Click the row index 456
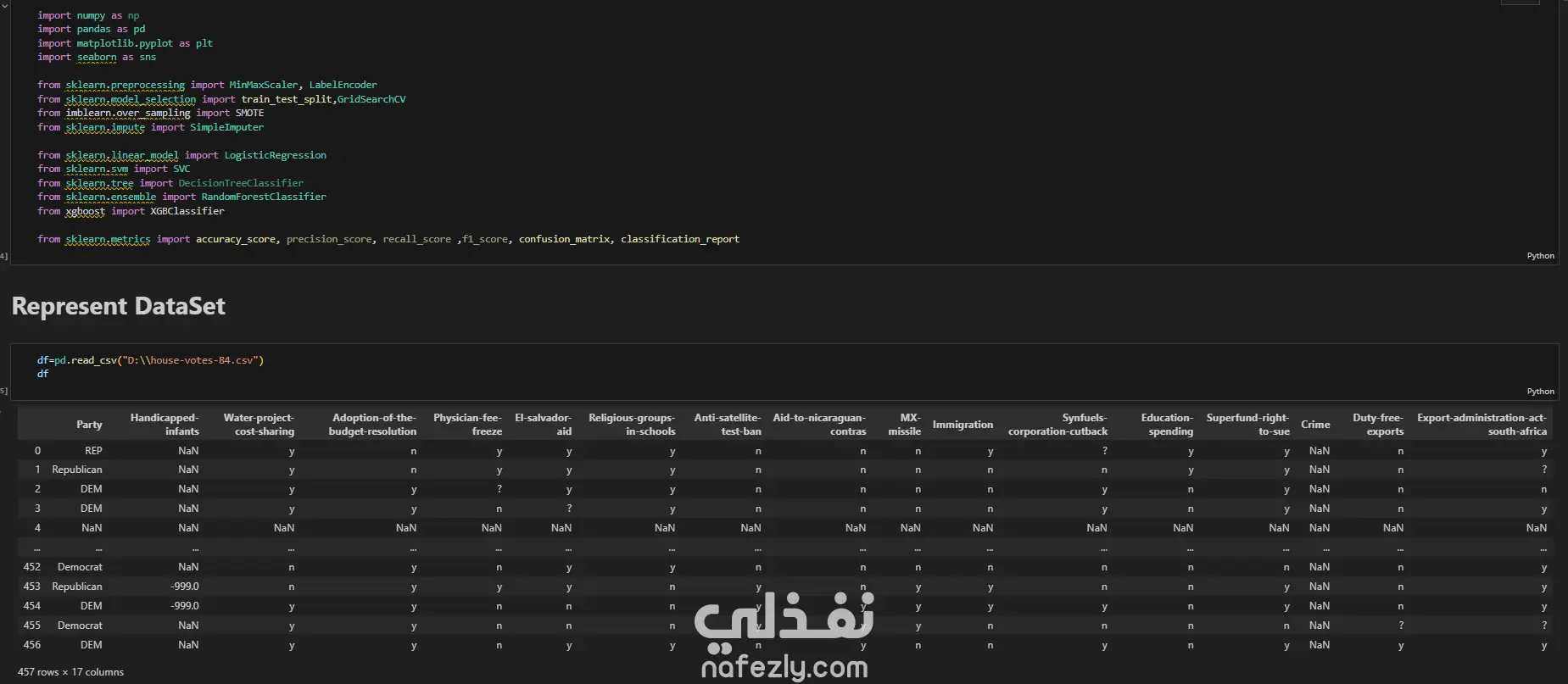The height and width of the screenshot is (684, 1568). 32,645
